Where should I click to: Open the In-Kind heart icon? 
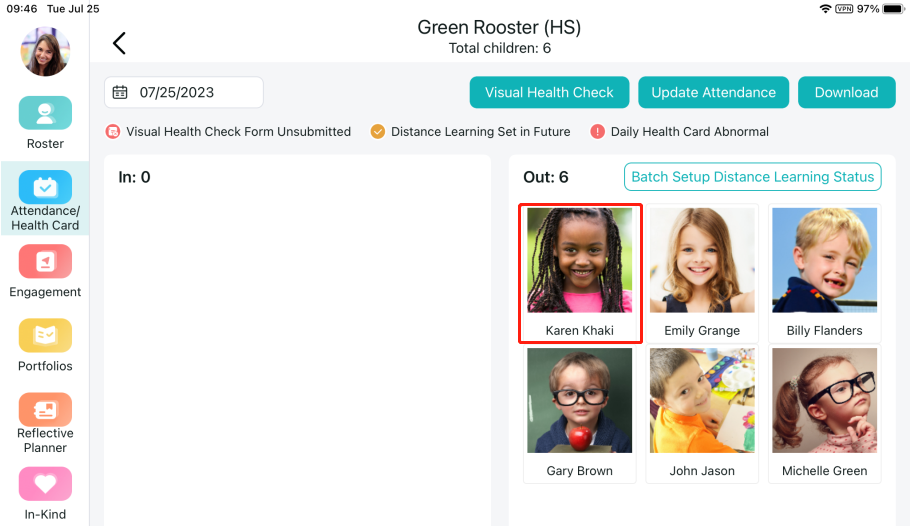[x=45, y=484]
